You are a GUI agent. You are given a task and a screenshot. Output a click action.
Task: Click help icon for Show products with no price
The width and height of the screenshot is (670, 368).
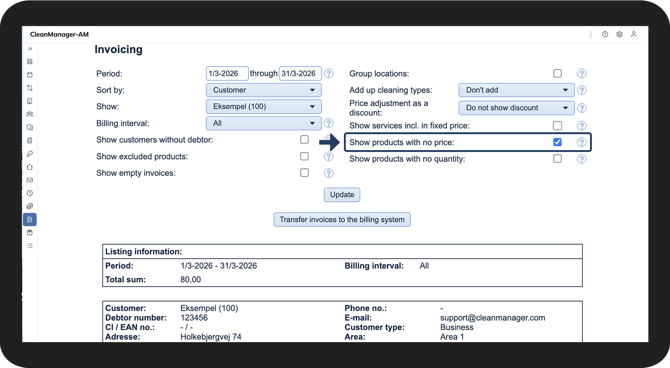point(582,142)
